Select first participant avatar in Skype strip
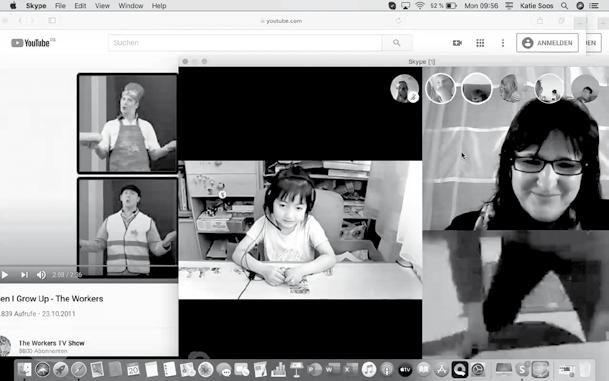Viewport: 609px width, 381px height. tap(440, 89)
